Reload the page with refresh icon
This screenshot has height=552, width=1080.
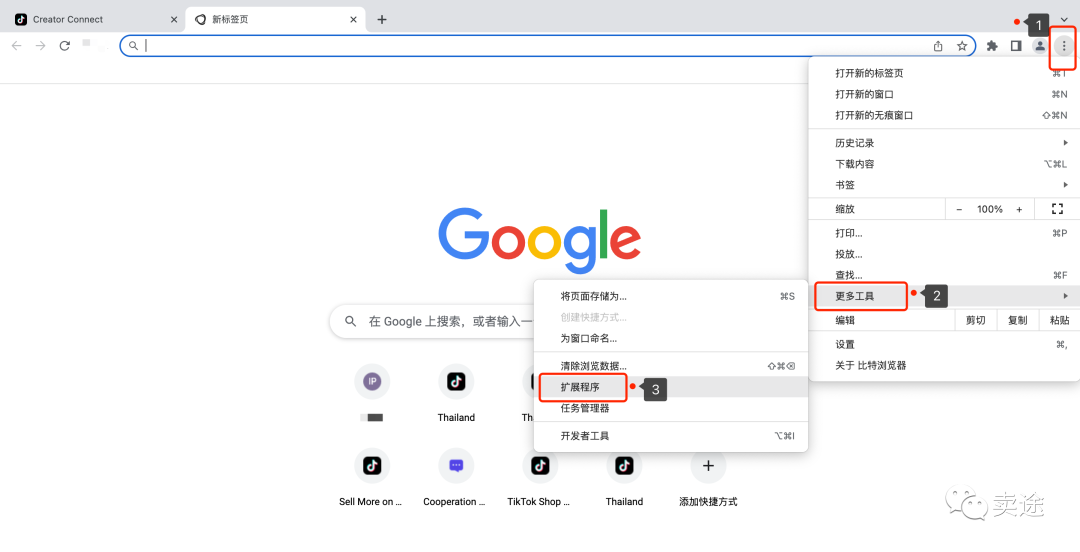pyautogui.click(x=65, y=45)
